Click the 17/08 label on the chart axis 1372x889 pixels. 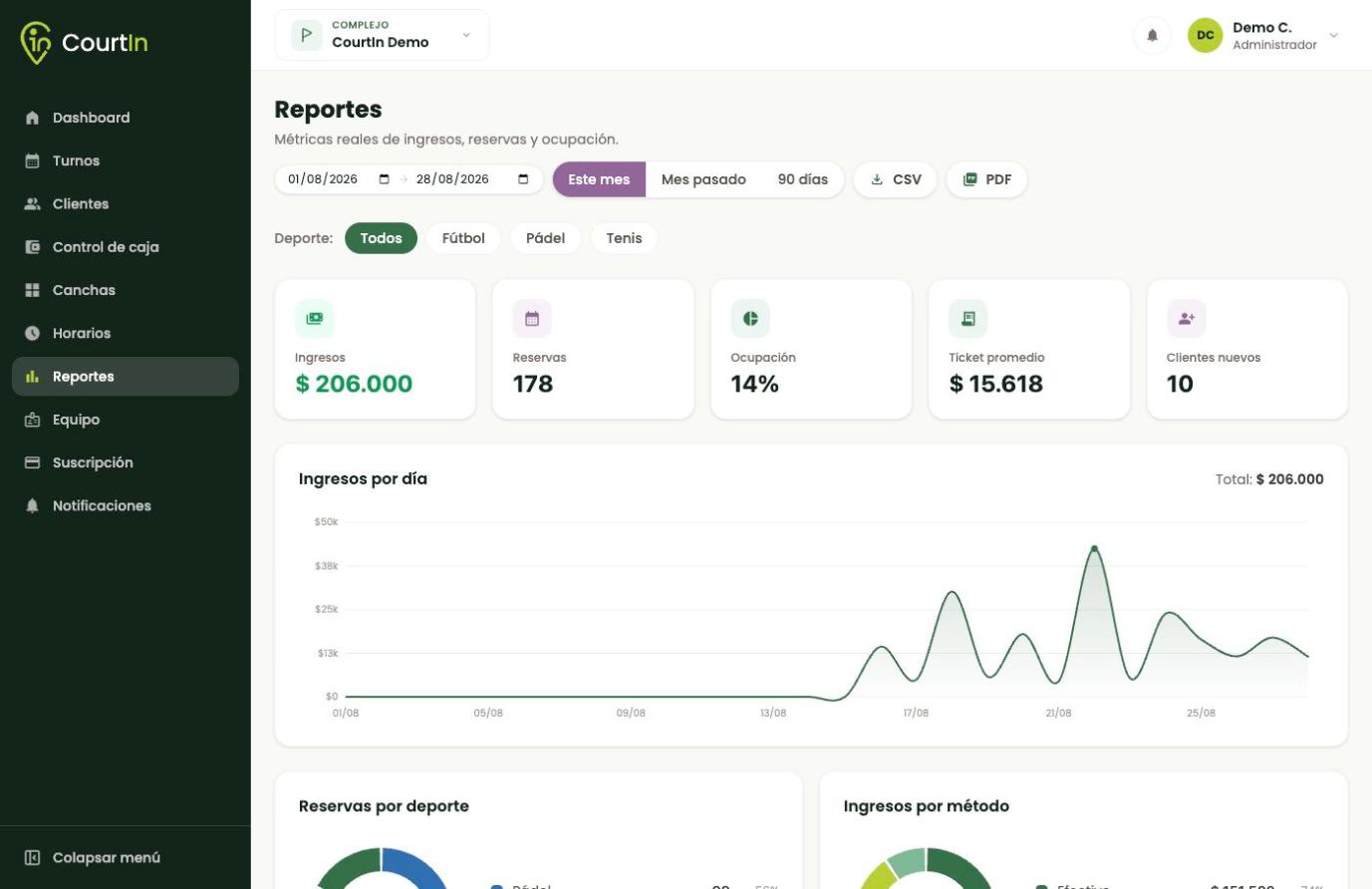pos(916,713)
